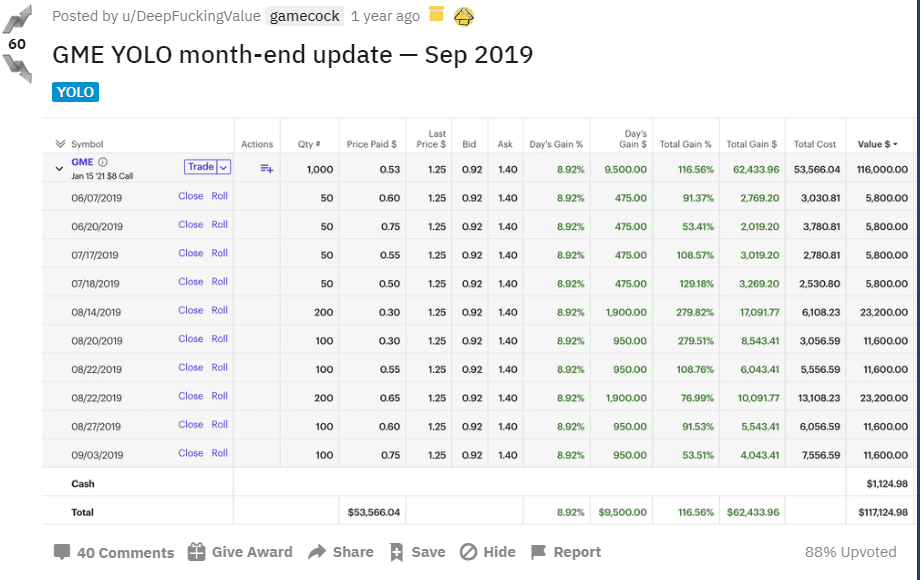Screen dimensions: 920x580
Task: Click the Cash row label
Action: pos(83,484)
